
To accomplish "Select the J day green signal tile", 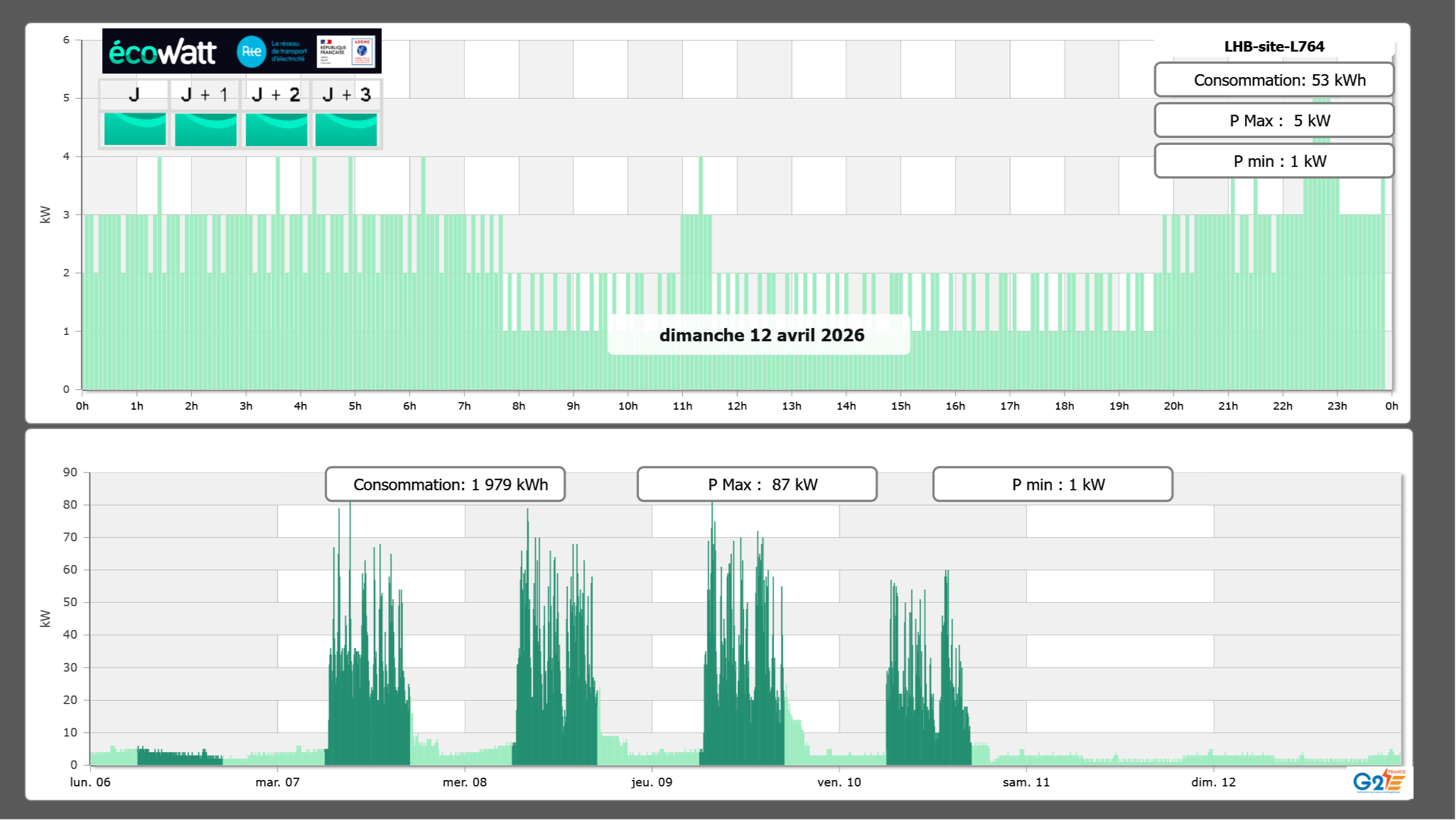I will pyautogui.click(x=135, y=129).
